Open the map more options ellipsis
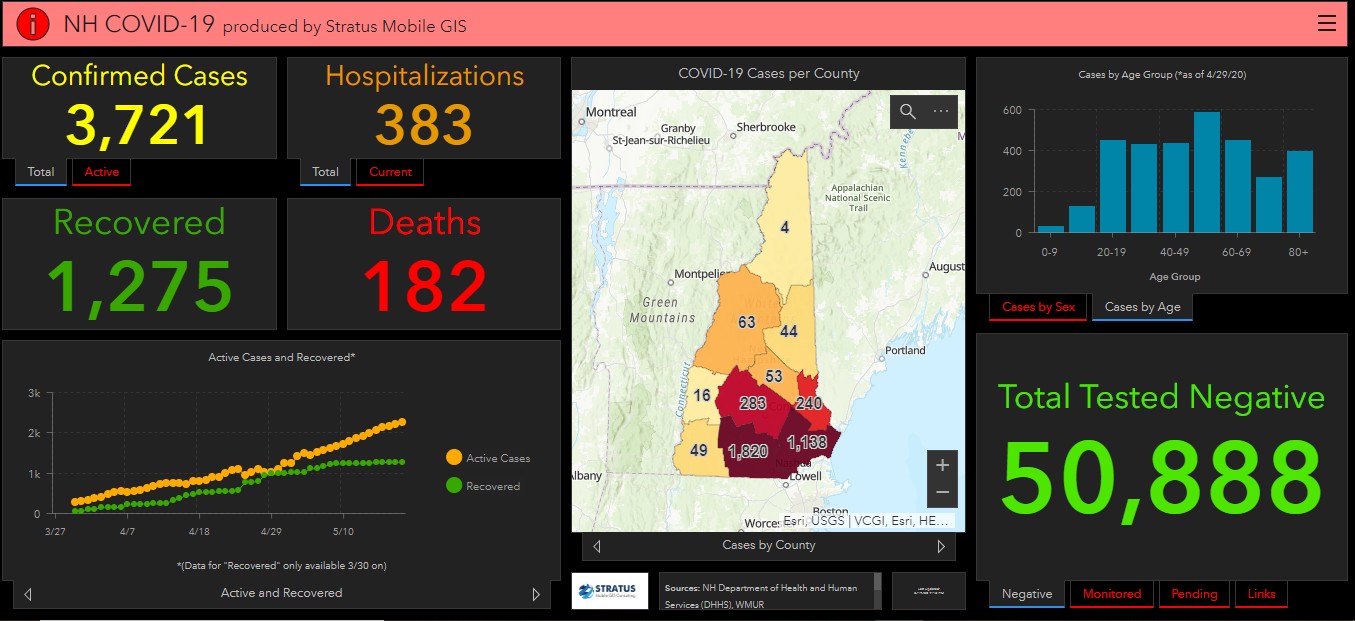The width and height of the screenshot is (1355, 621). [x=941, y=112]
